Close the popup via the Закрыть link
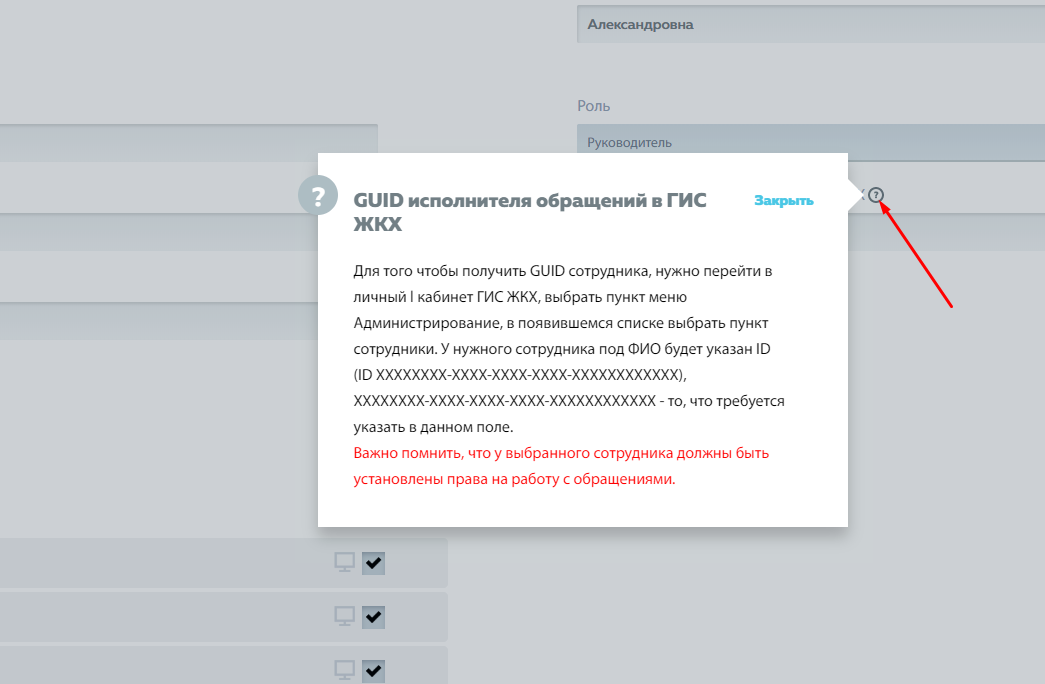The height and width of the screenshot is (684, 1045). pos(783,200)
